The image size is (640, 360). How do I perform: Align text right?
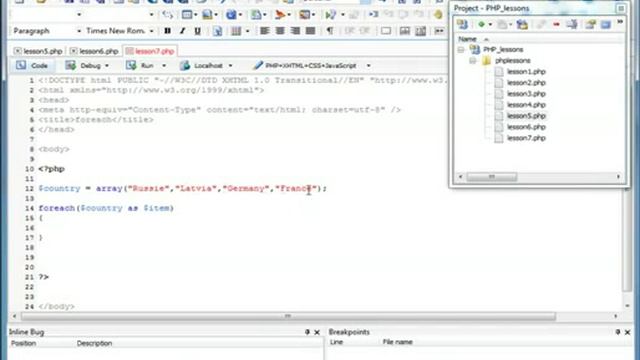point(295,31)
